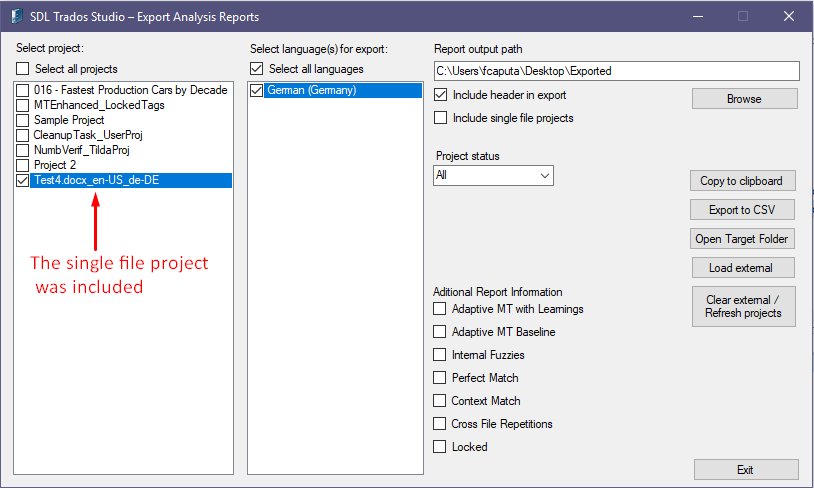
Task: Click the Report output path field
Action: point(617,71)
